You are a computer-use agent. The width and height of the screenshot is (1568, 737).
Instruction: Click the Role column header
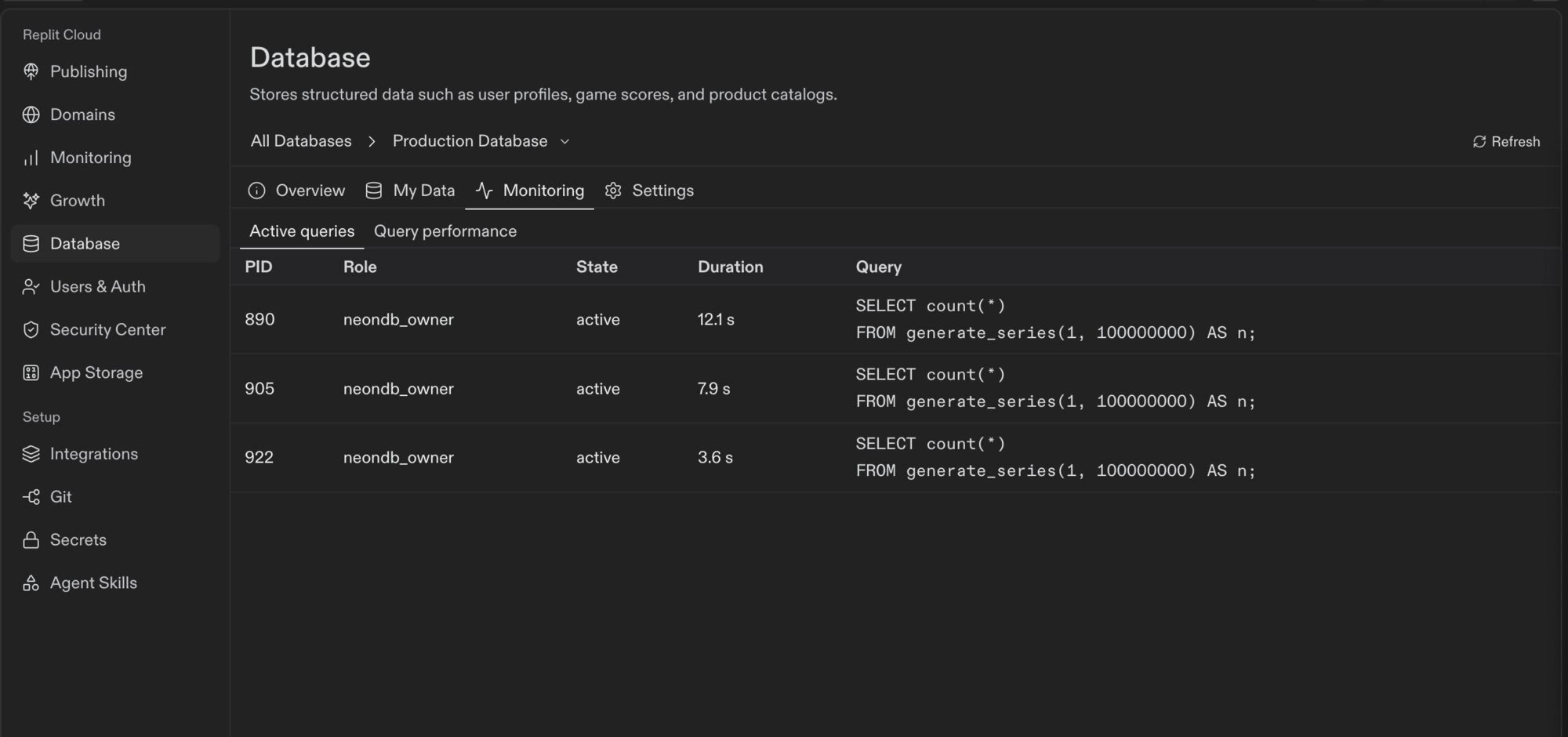coord(360,267)
